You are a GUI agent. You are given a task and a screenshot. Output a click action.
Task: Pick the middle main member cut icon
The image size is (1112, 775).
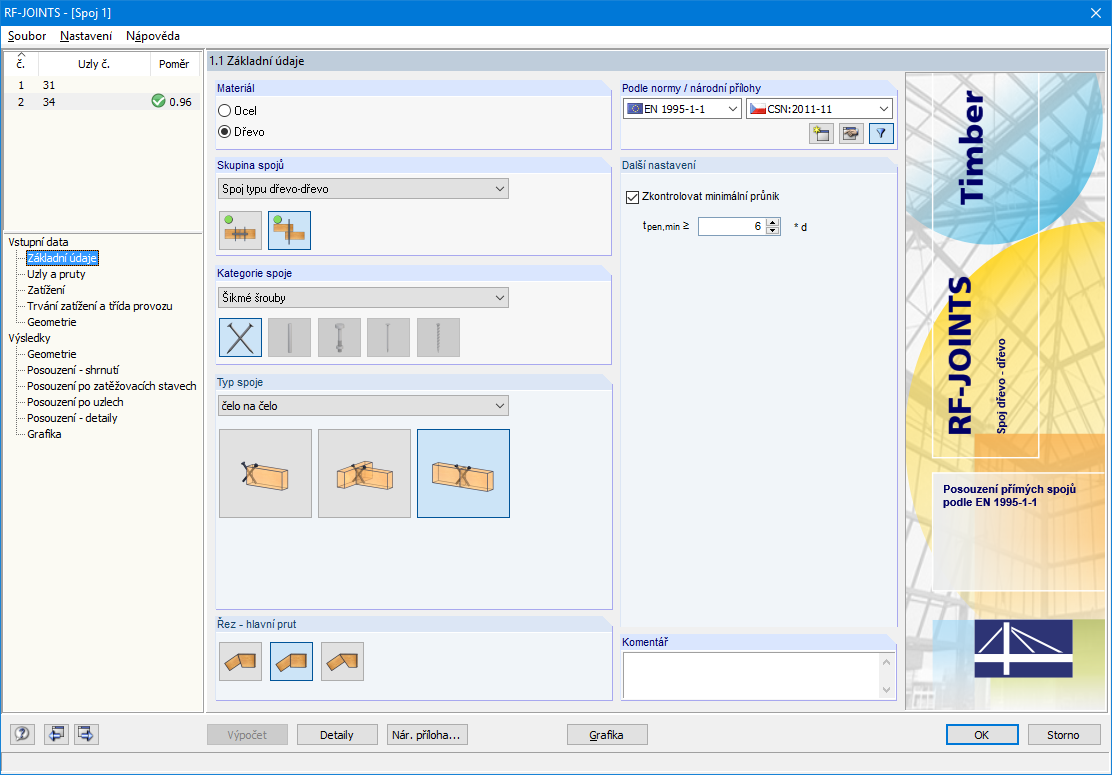pos(291,662)
